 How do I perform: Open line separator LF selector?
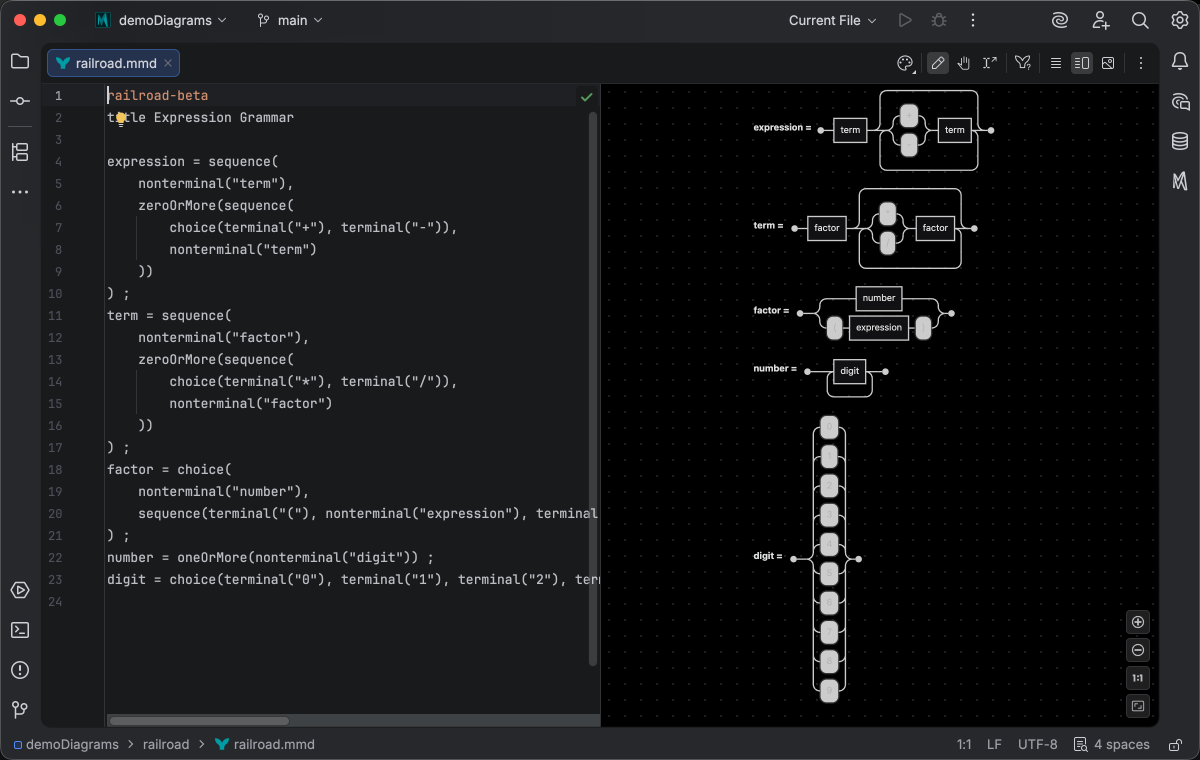(994, 744)
